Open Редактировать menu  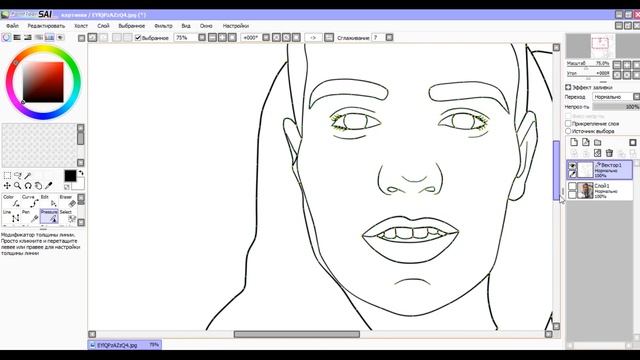tap(46, 26)
